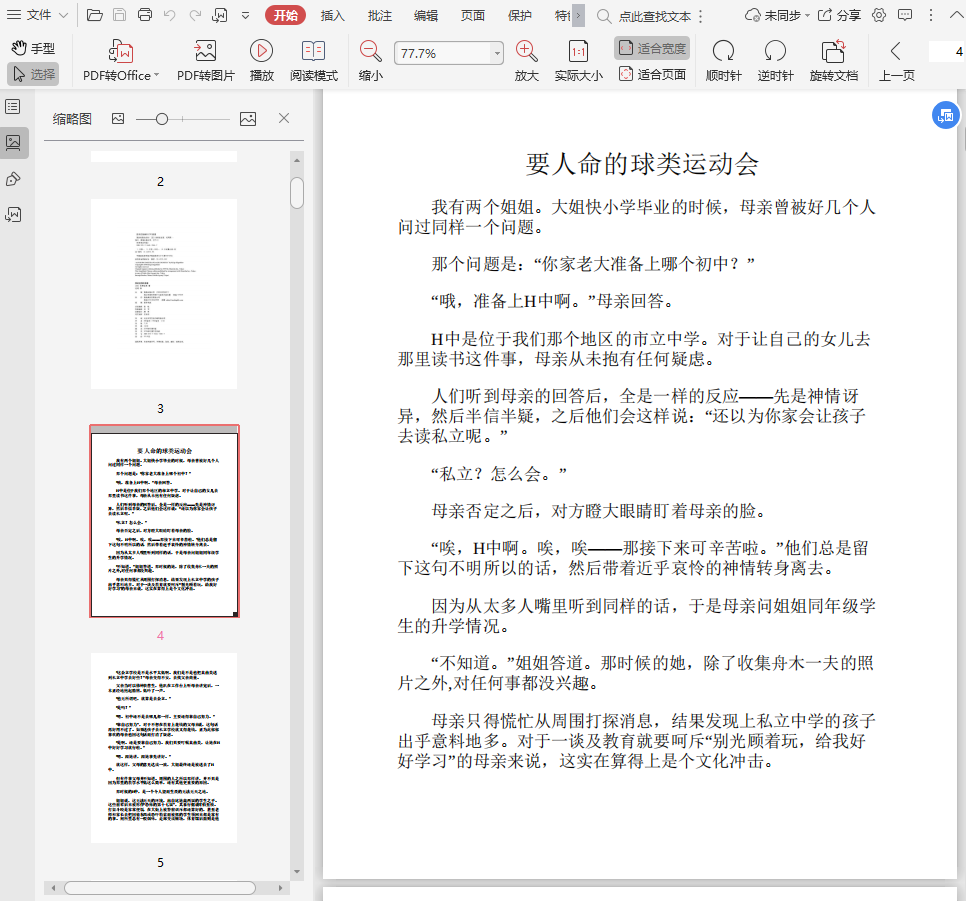Open the 文件 menu
This screenshot has width=966, height=901.
(37, 15)
